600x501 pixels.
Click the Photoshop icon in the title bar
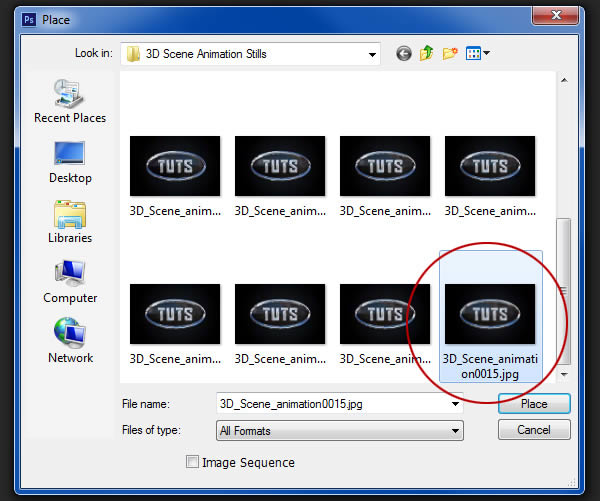coord(29,19)
